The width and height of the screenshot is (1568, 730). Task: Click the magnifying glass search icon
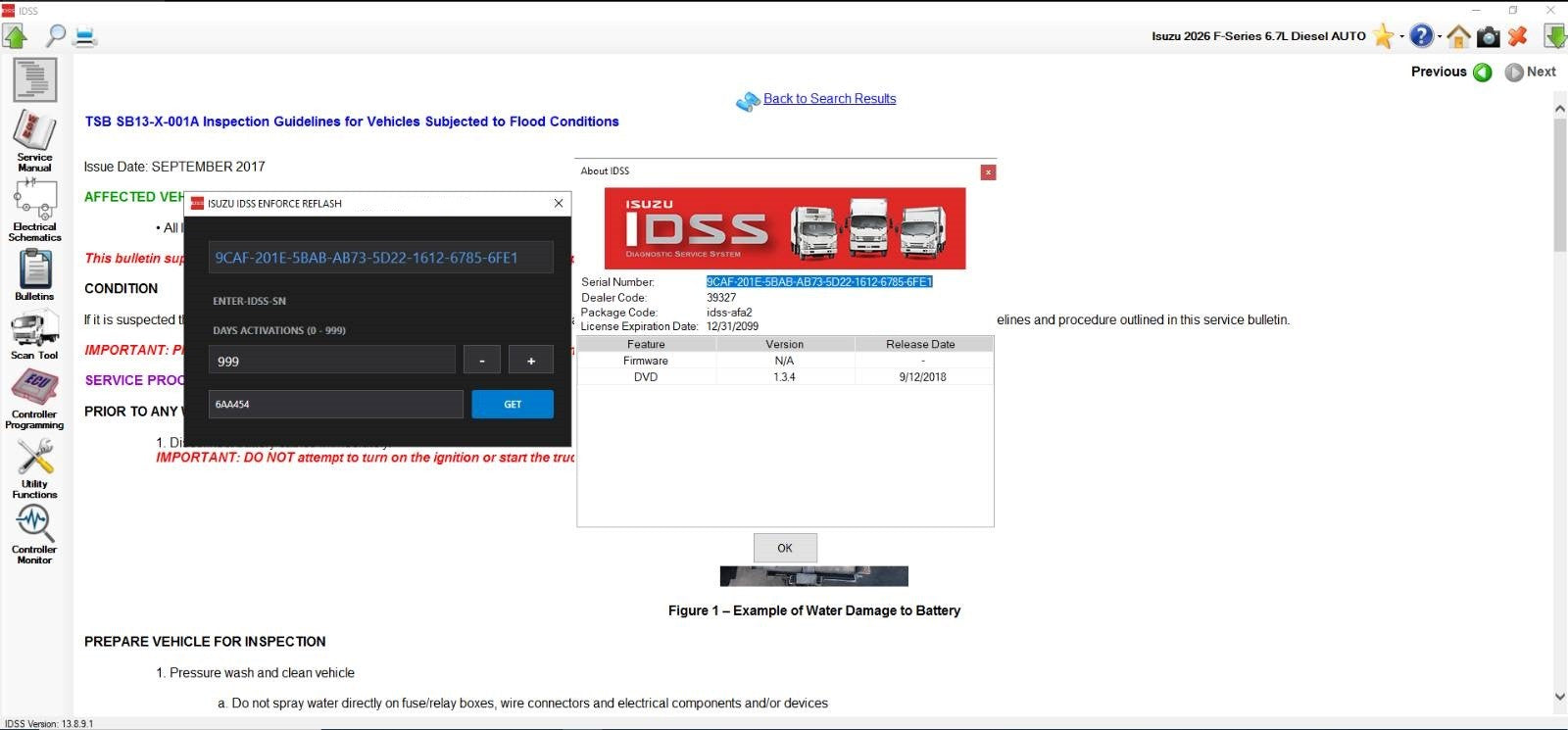pos(56,36)
